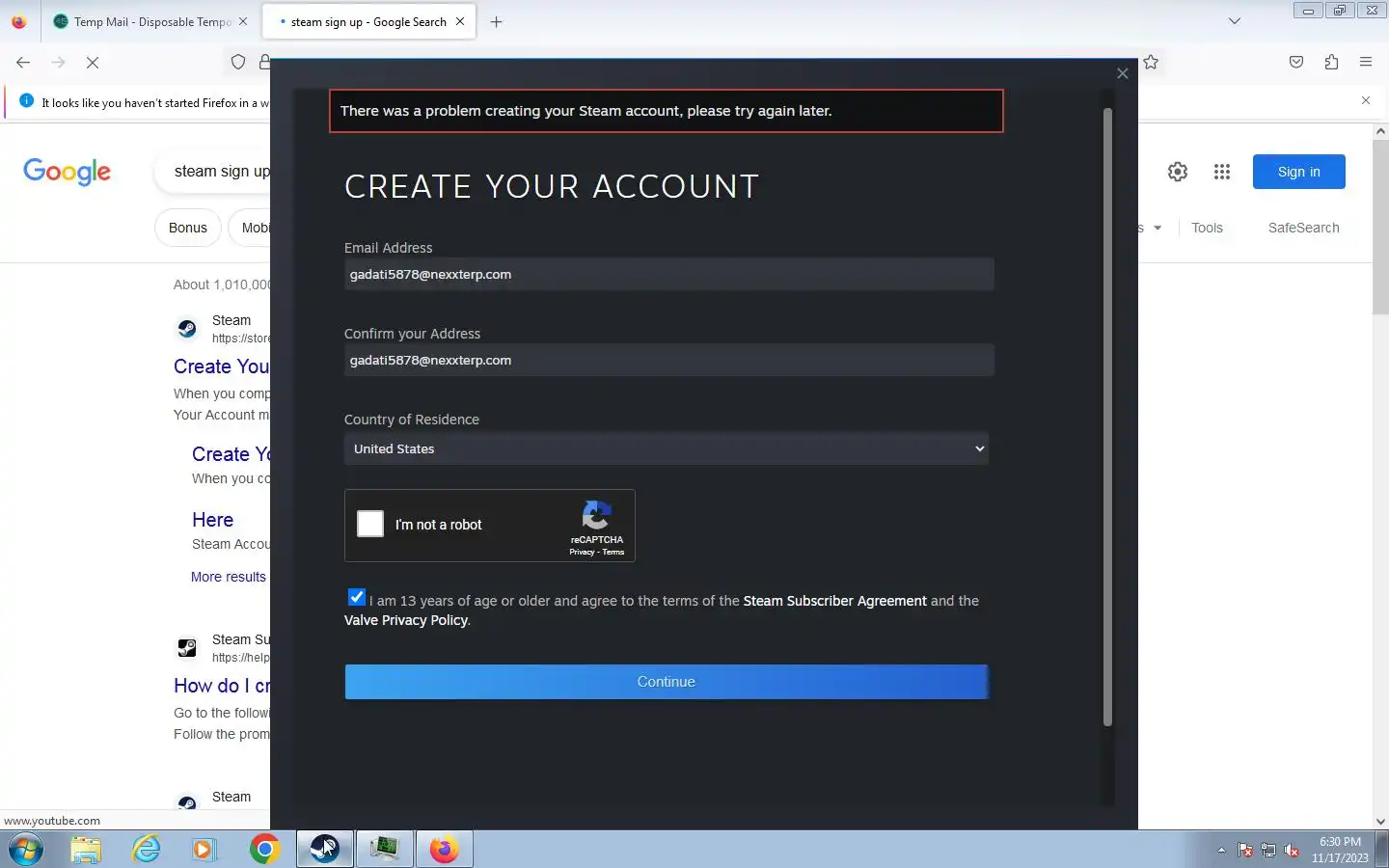Open the Firefox extensions icon

[x=1331, y=63]
